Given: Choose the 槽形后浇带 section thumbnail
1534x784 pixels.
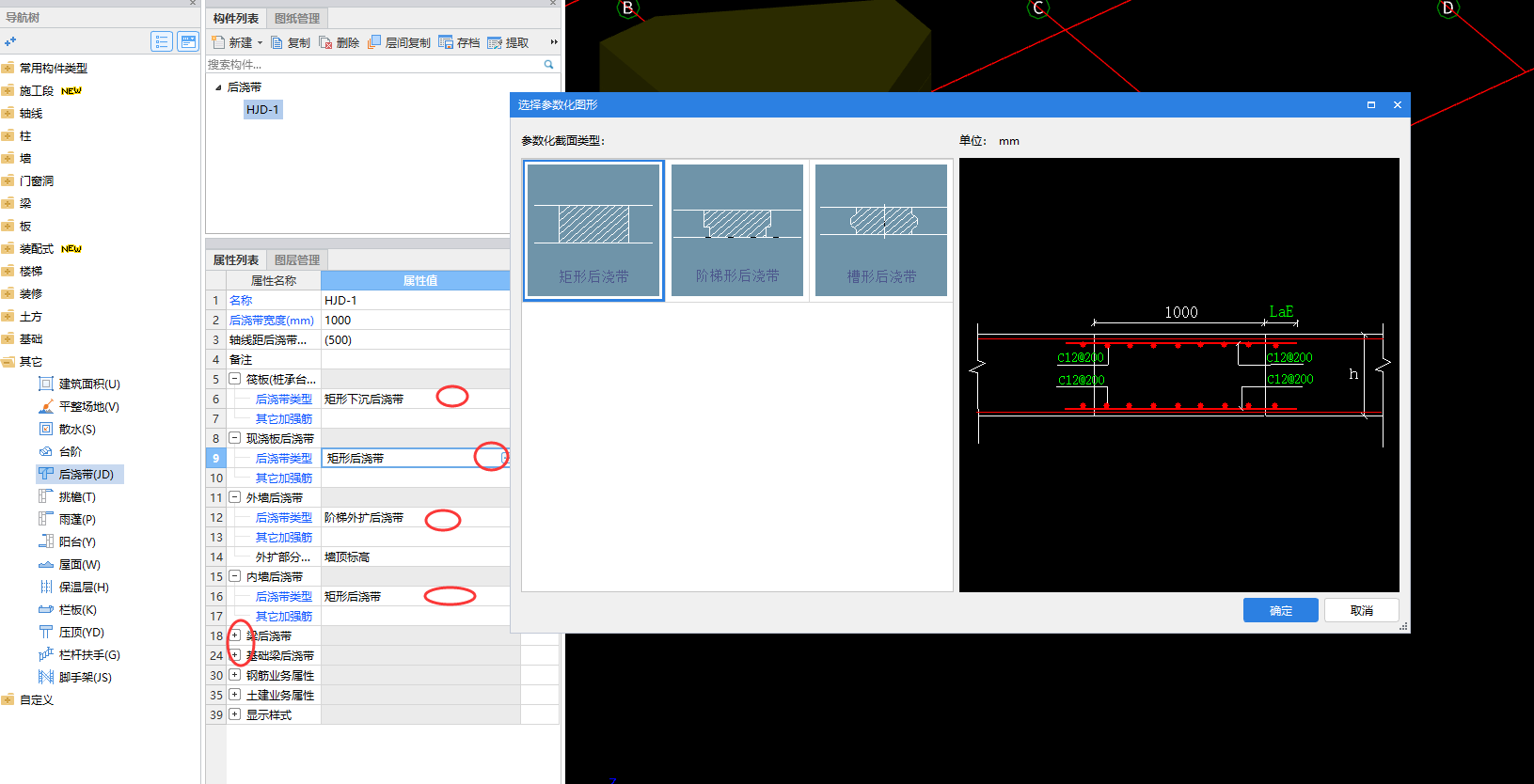Looking at the screenshot, I should point(881,230).
